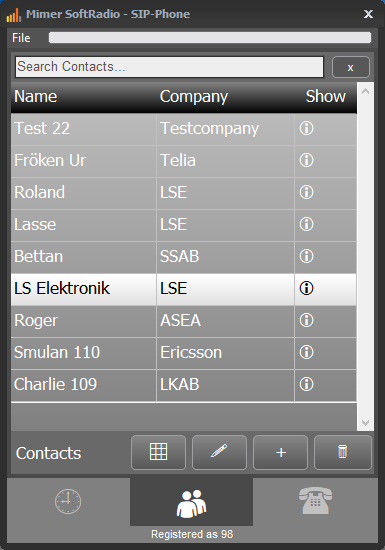Delete contact using trash can button
Viewport: 385px width, 550px height.
[x=343, y=452]
